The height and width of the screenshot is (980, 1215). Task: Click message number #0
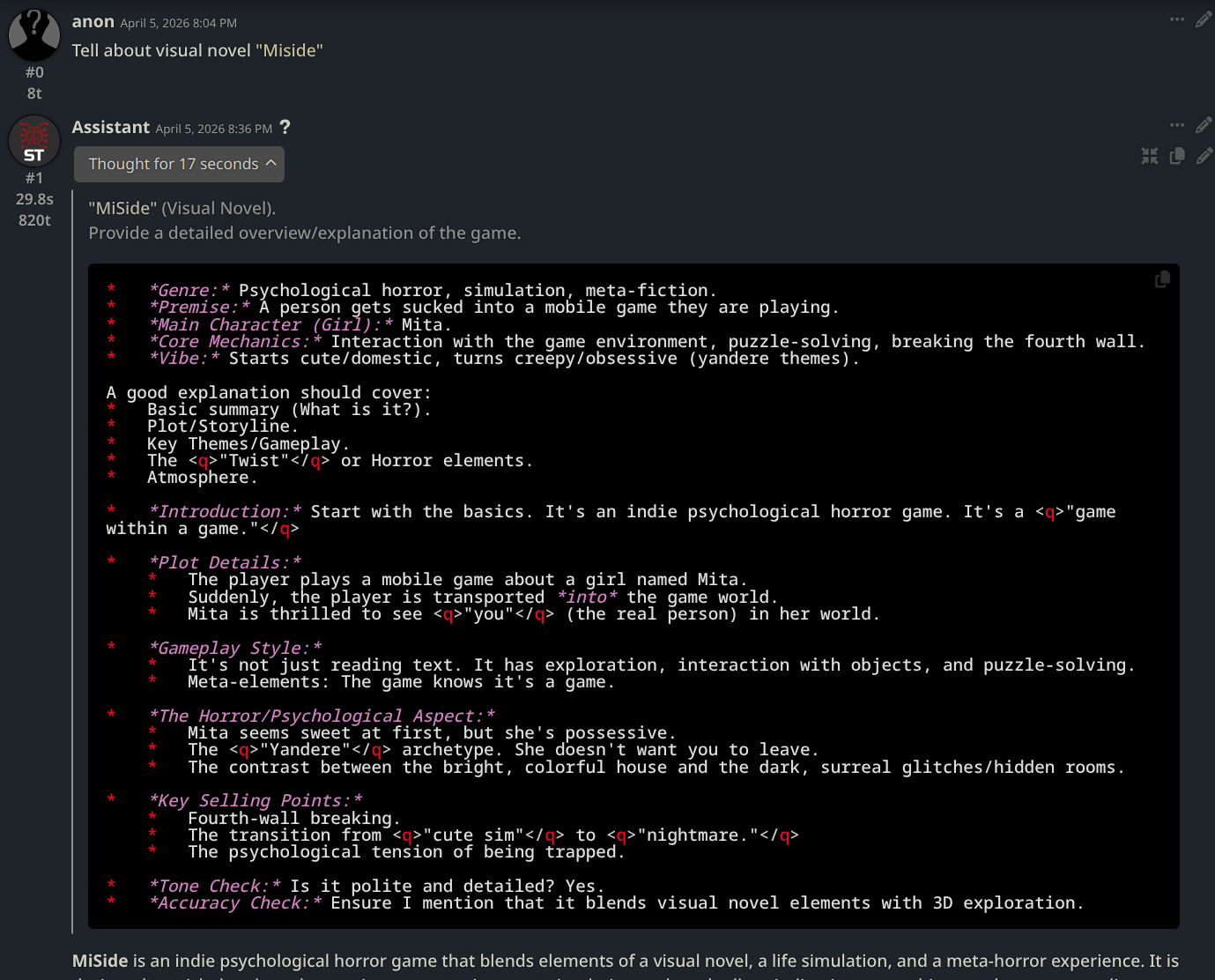coord(34,72)
